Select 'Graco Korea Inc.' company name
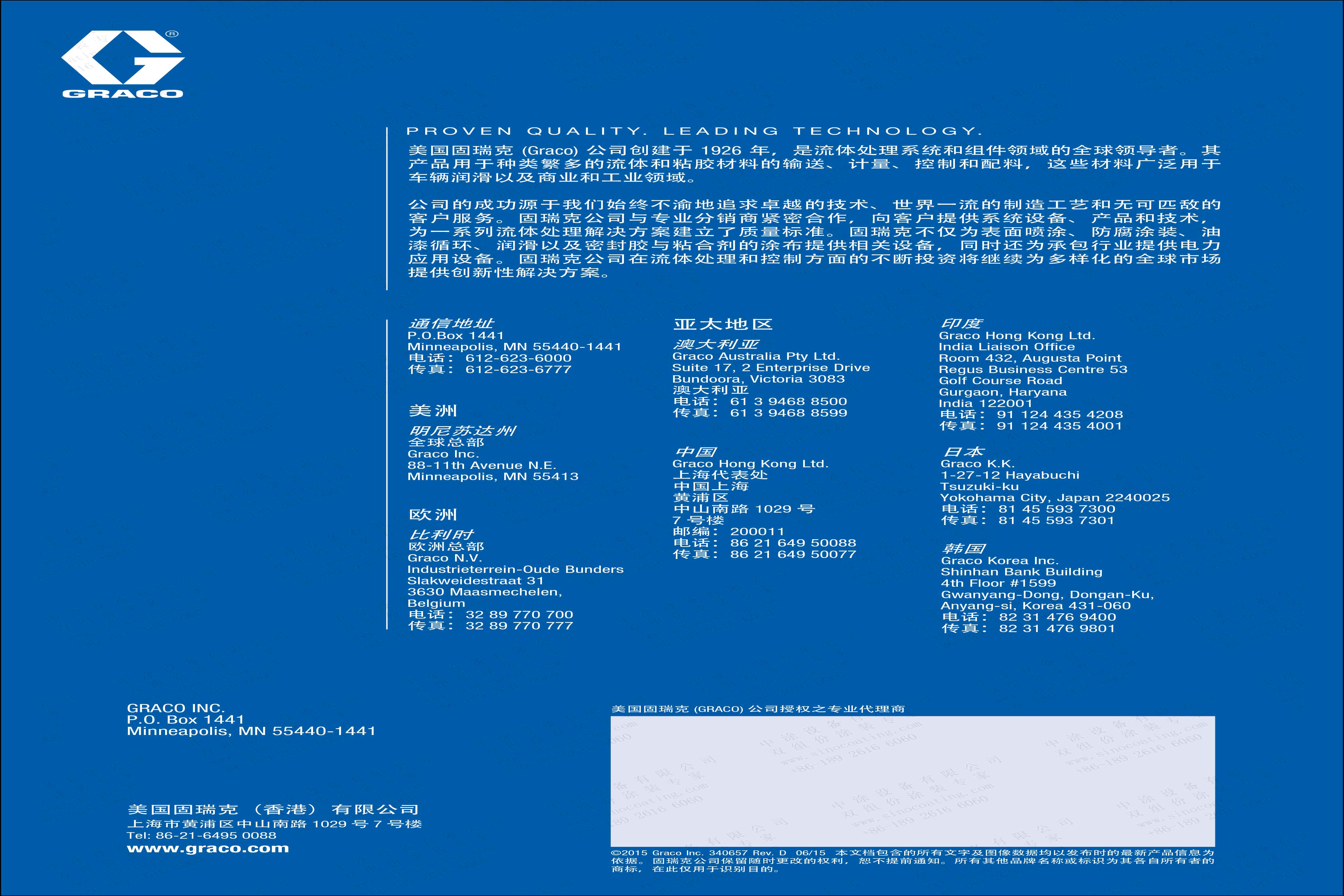The height and width of the screenshot is (896, 1344). coord(1000,561)
